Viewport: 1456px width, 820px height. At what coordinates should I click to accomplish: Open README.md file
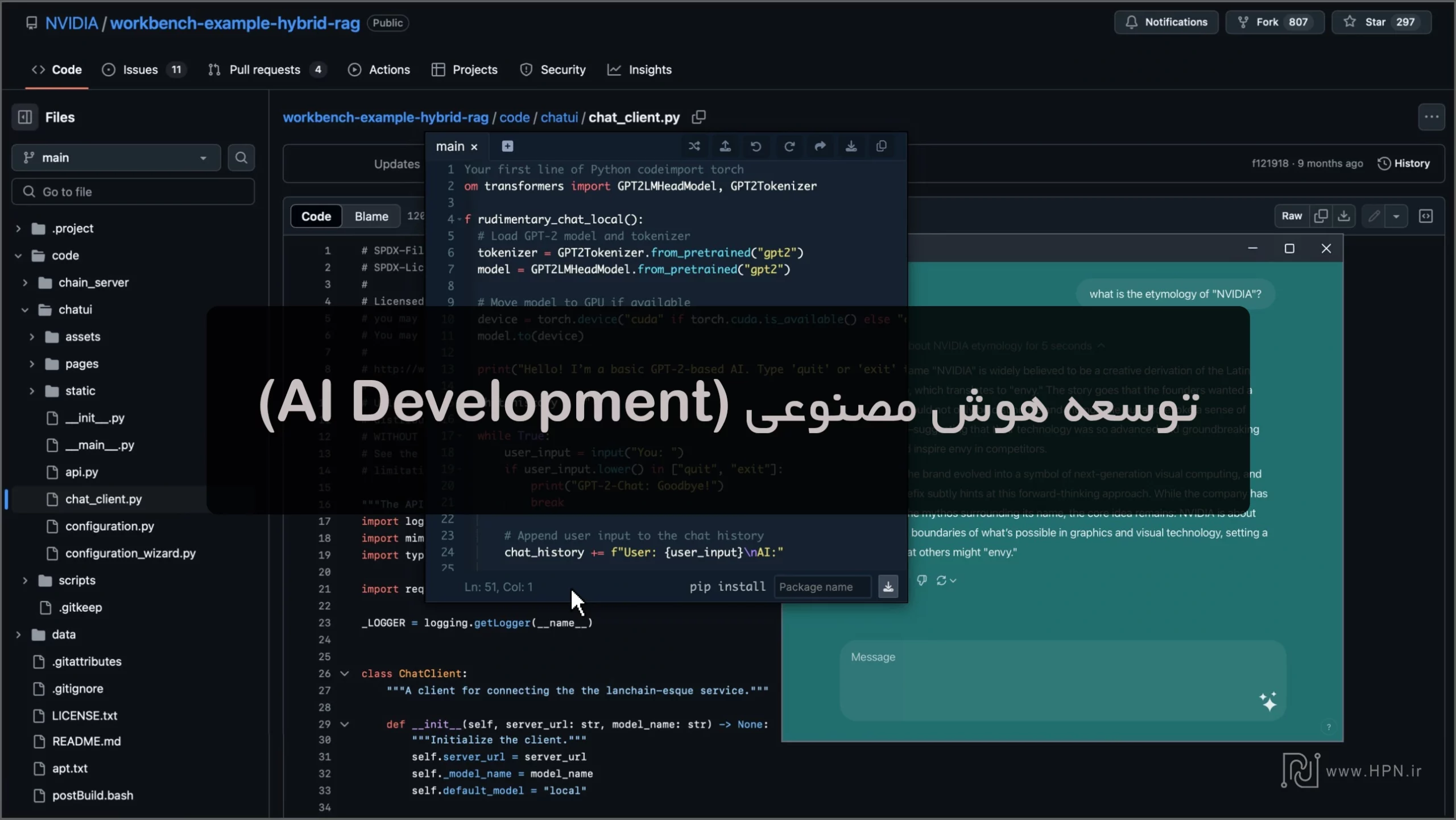(x=86, y=741)
